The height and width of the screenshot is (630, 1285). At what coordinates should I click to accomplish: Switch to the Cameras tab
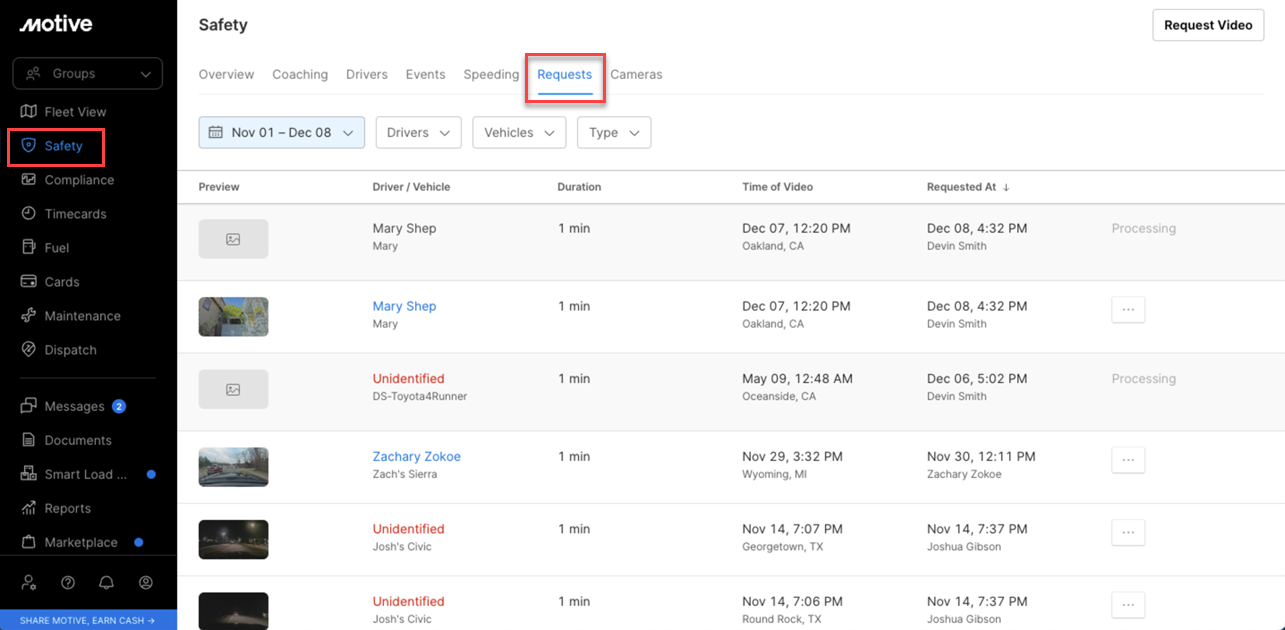tap(636, 74)
